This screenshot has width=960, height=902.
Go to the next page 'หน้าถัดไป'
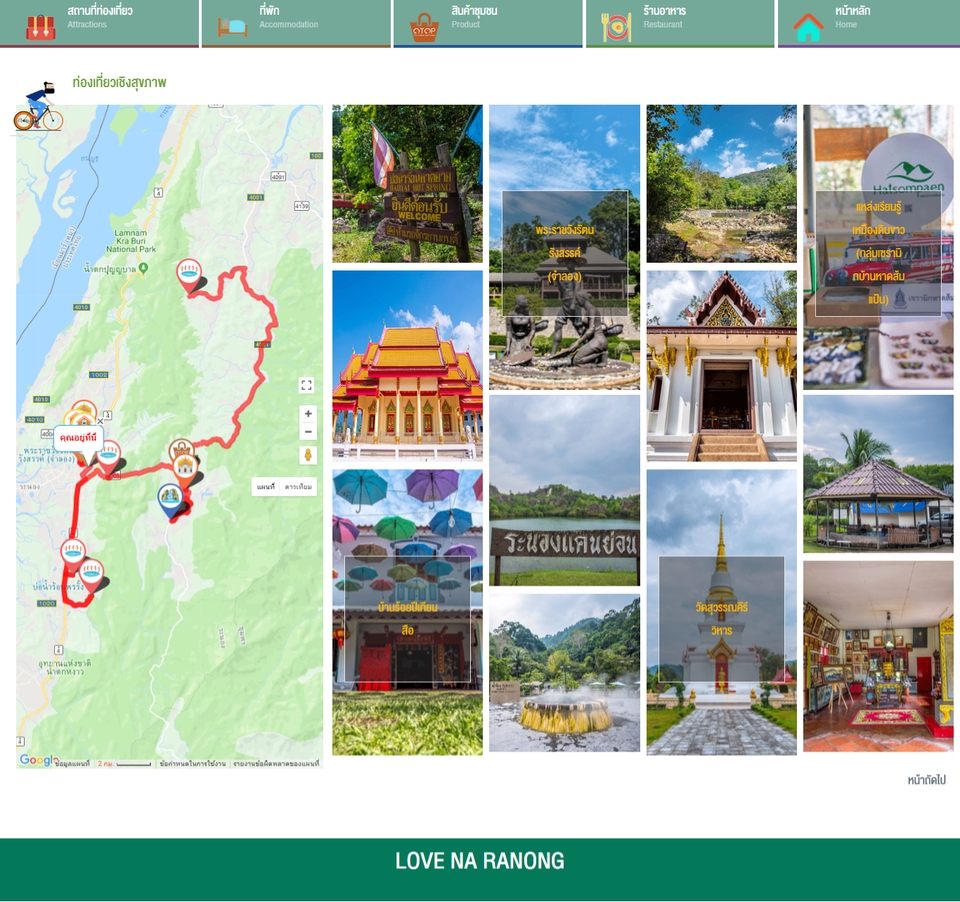click(926, 780)
